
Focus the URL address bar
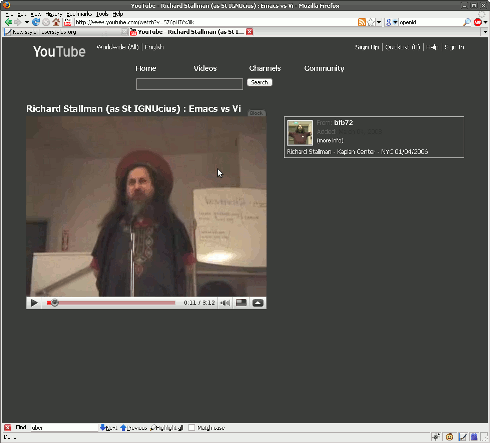point(215,22)
